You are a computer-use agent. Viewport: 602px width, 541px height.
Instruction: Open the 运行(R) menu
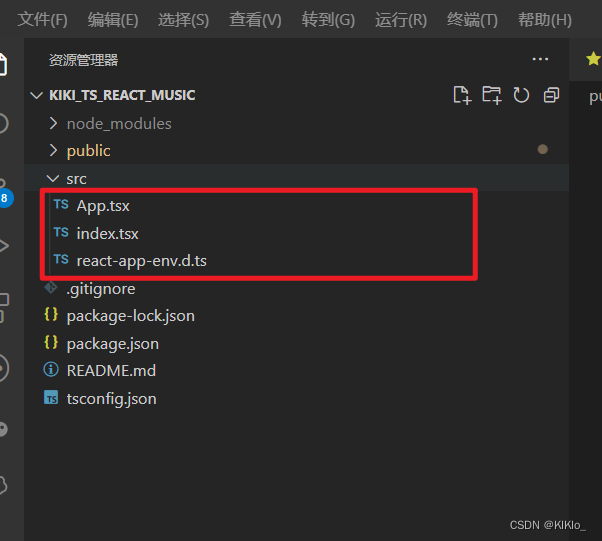[401, 19]
